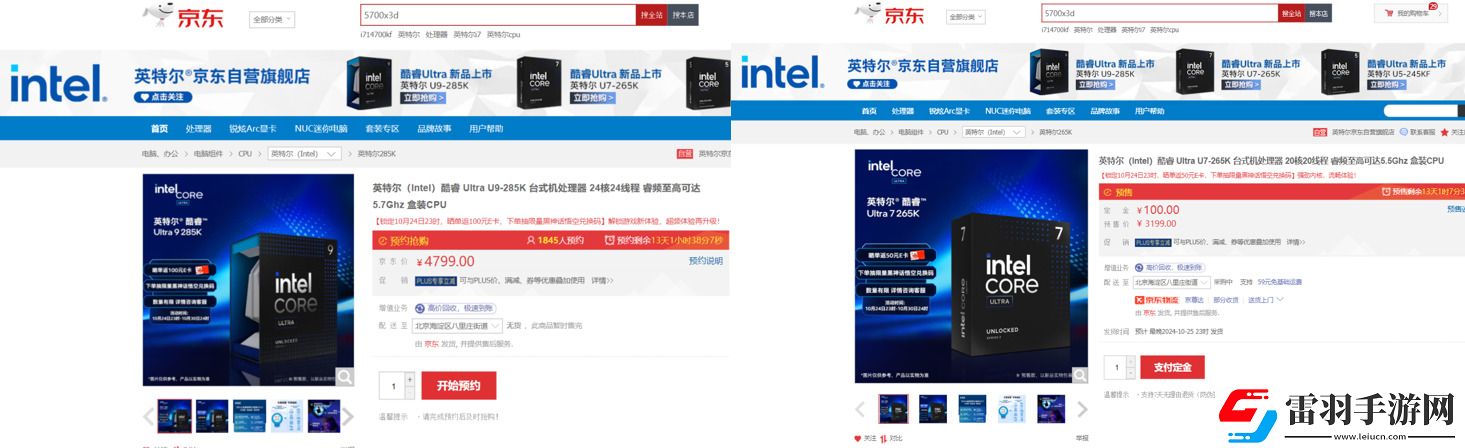The height and width of the screenshot is (448, 1465).
Task: Click Intel logo on U7-265K page
Action: (783, 74)
